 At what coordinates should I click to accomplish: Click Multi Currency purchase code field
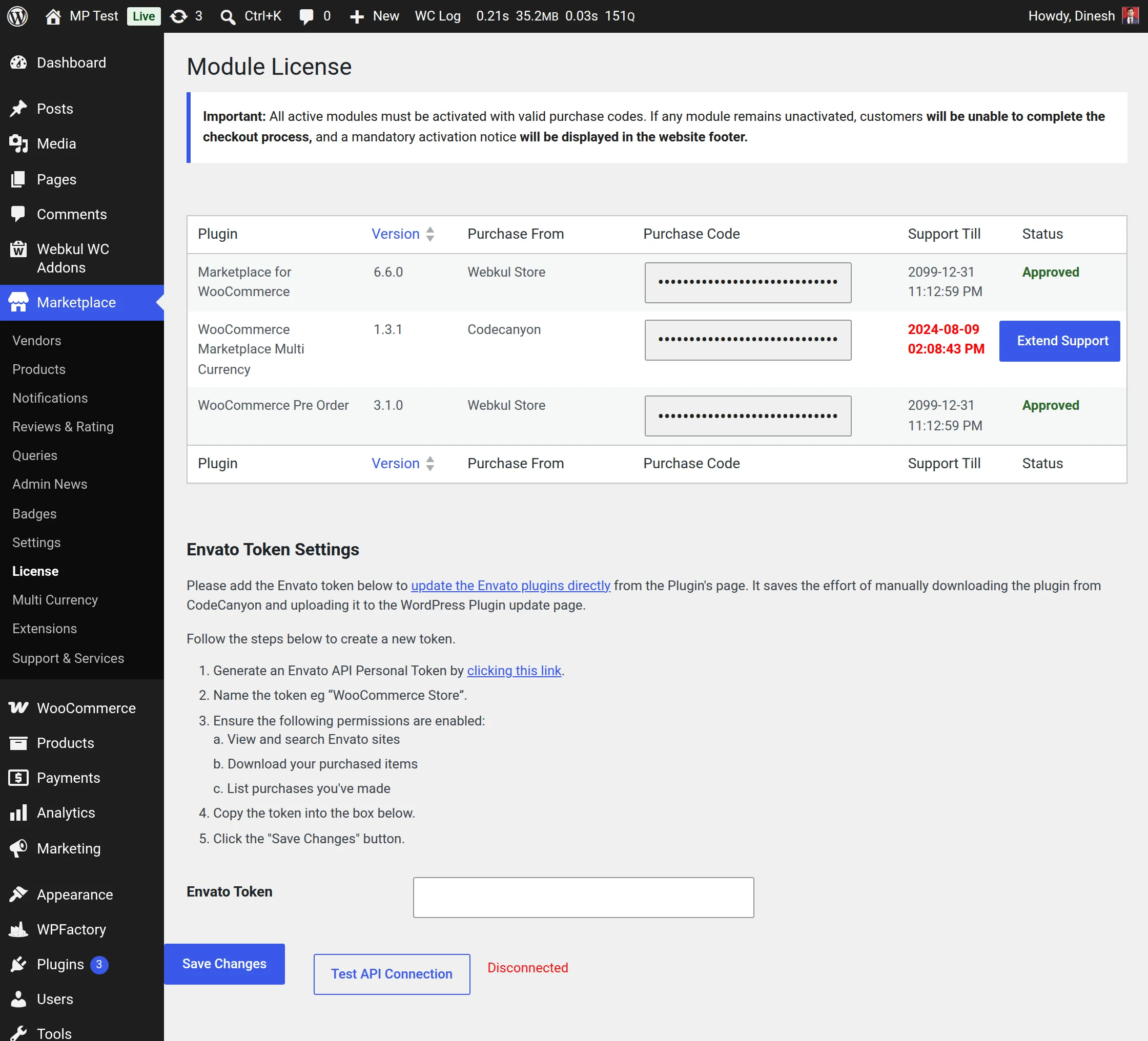pos(748,340)
